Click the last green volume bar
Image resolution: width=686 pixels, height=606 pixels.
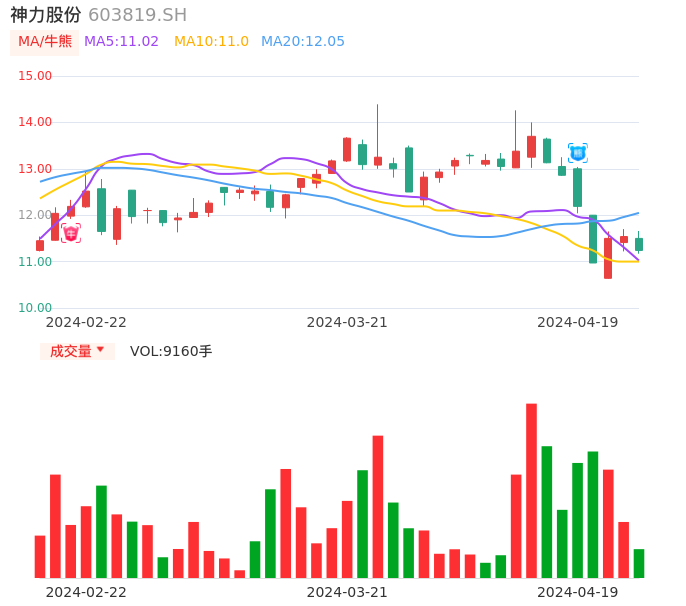pos(639,563)
